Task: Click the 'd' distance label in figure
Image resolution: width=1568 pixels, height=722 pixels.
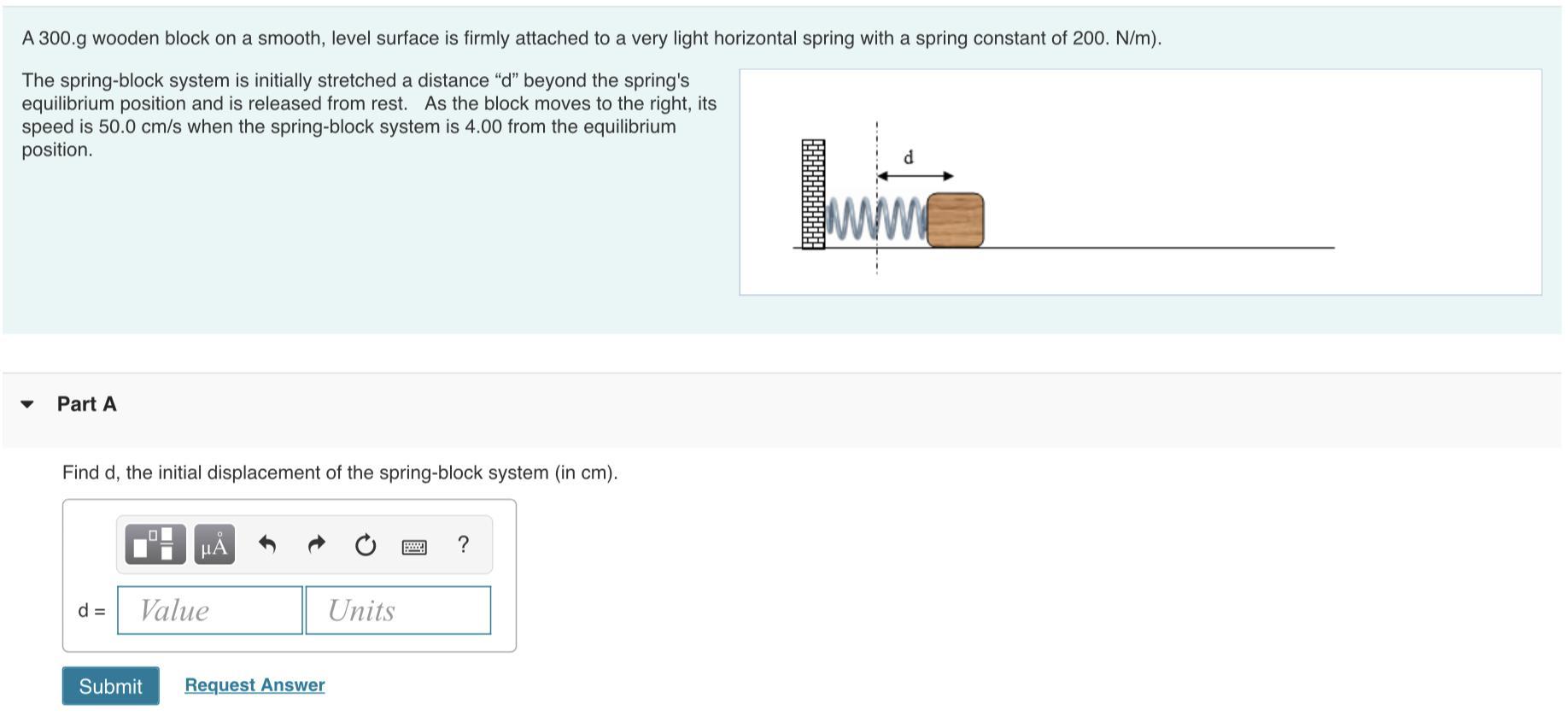Action: (x=909, y=158)
